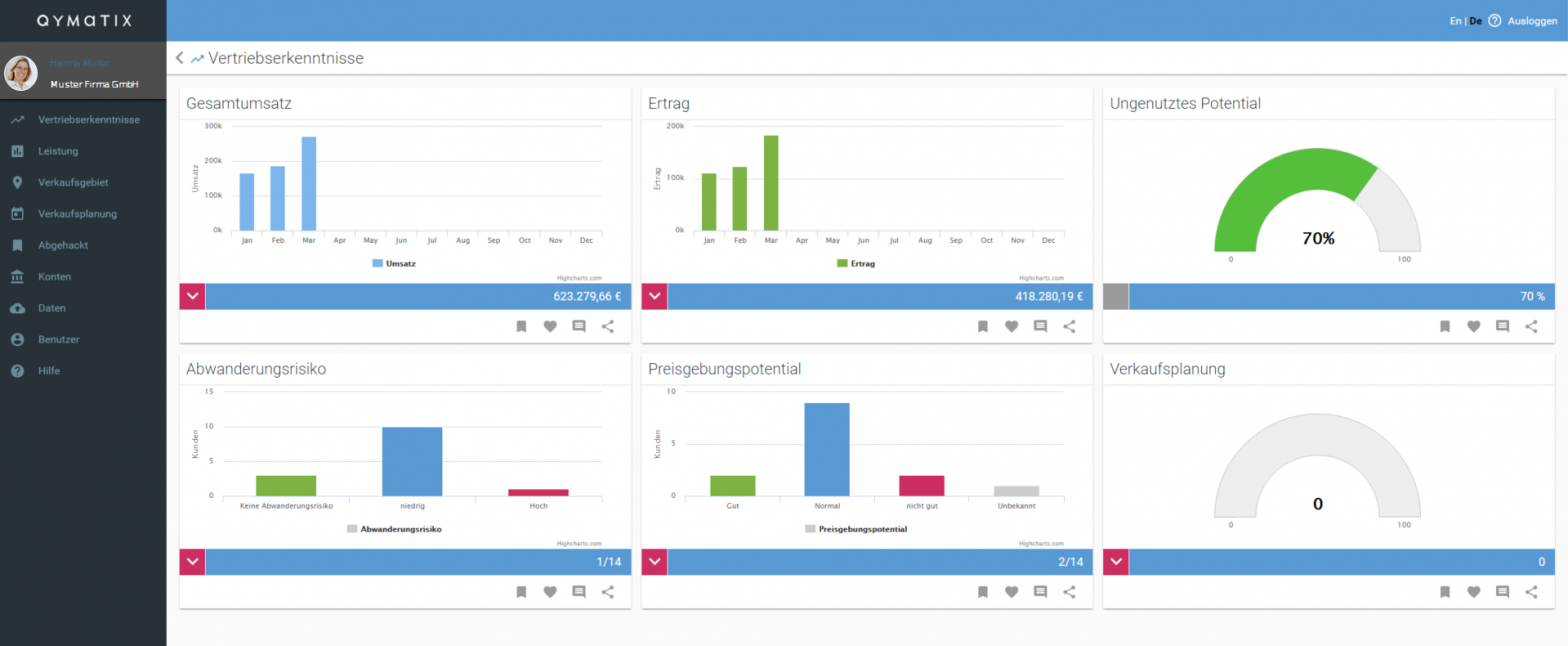The width and height of the screenshot is (1568, 646).
Task: Open comments on the Abwanderungsrisiko card
Action: click(579, 592)
